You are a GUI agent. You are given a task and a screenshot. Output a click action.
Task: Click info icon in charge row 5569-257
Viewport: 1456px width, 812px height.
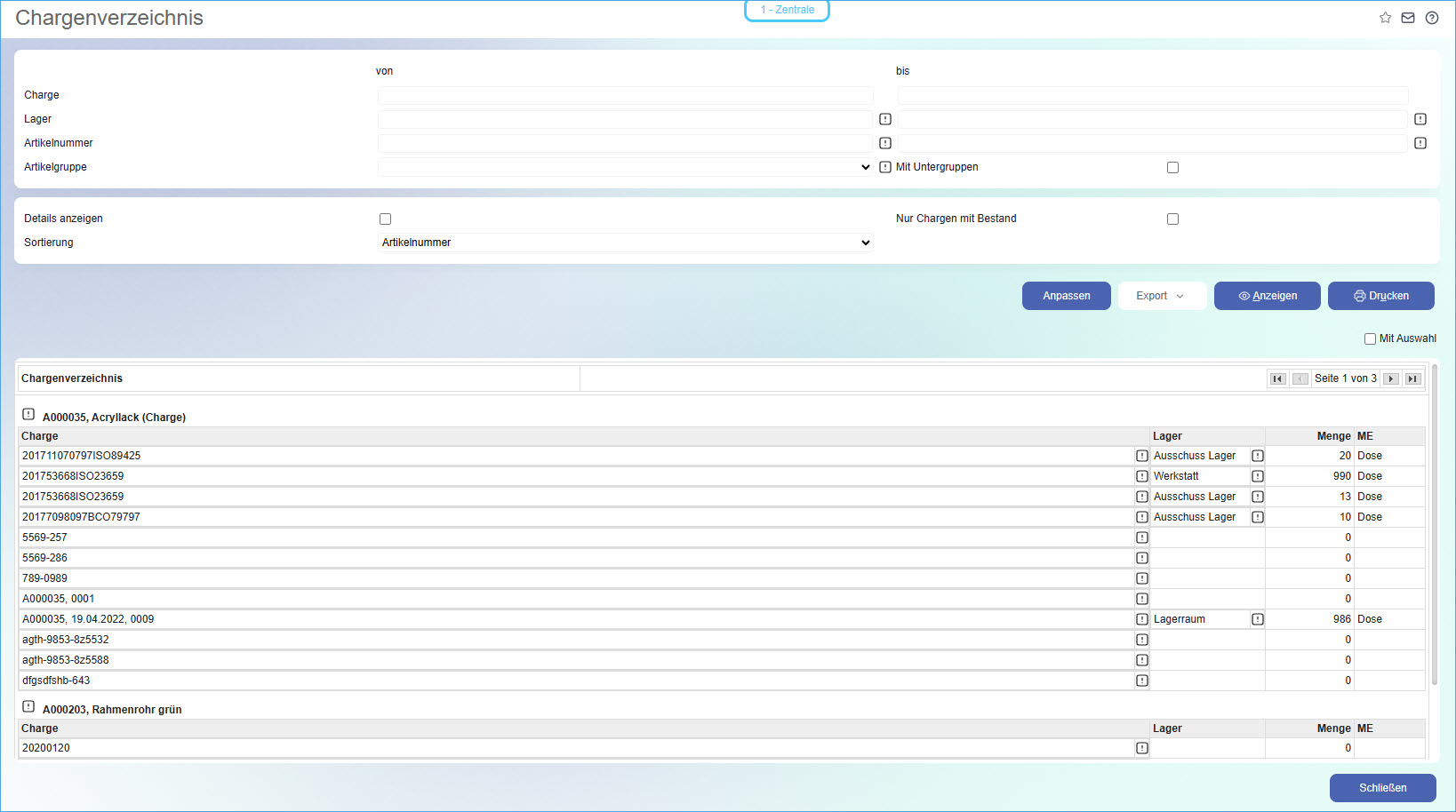(x=1142, y=537)
